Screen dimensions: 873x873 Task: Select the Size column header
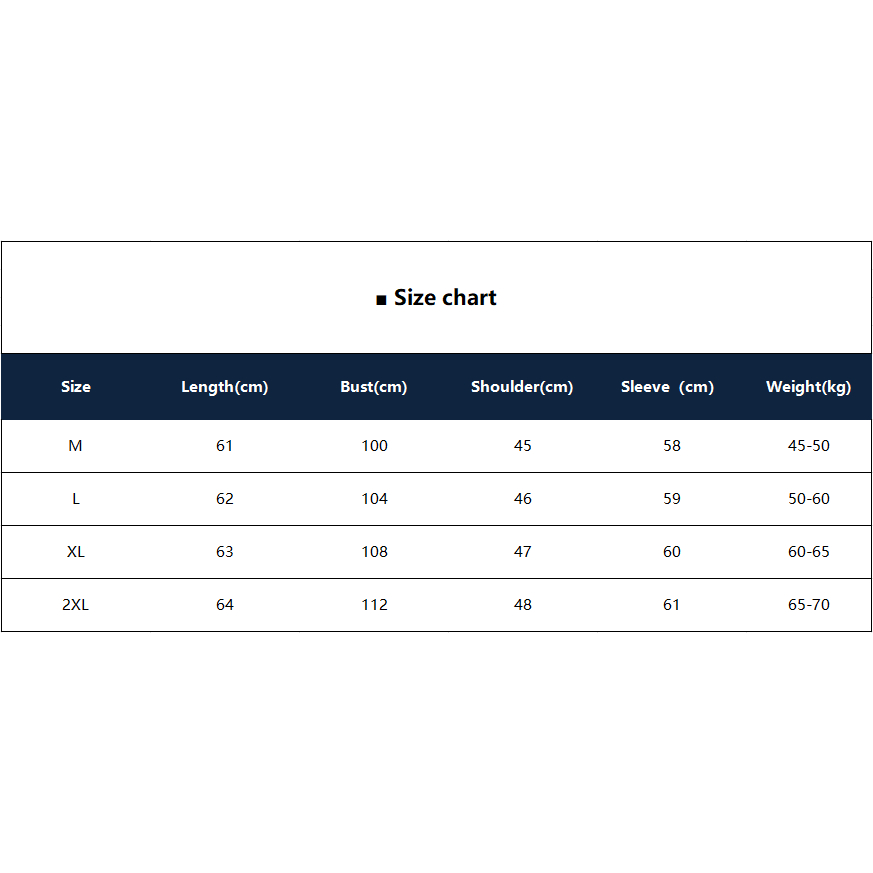[76, 387]
